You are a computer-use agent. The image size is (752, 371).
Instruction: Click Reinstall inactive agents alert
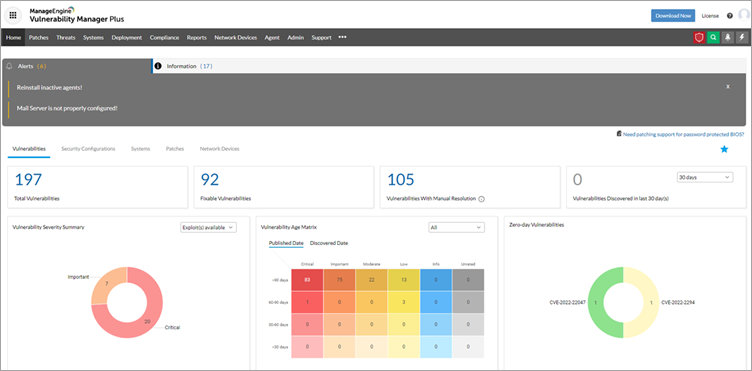(x=49, y=88)
